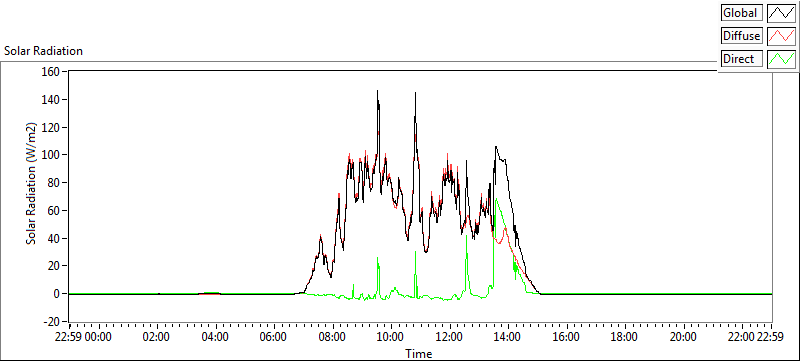The image size is (800, 361).
Task: Click the 60 y-axis tick label
Action: [55, 210]
